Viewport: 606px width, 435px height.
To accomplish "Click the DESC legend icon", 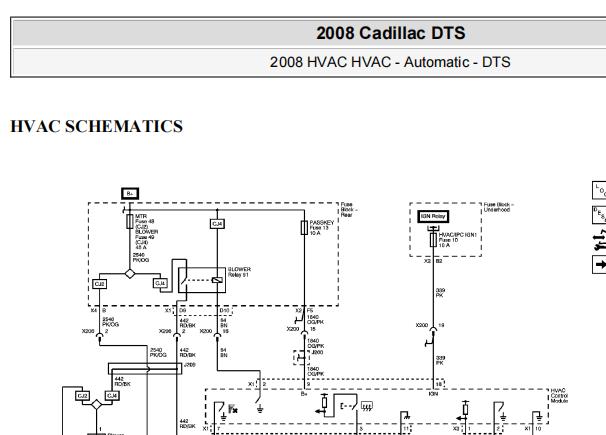I will pos(599,215).
